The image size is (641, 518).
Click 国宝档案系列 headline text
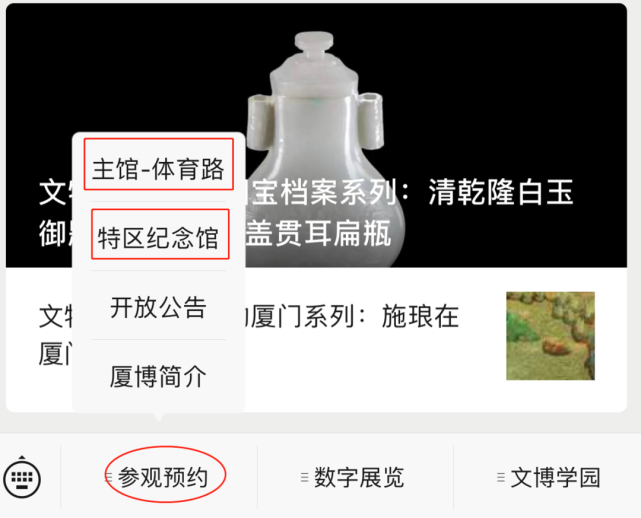point(322,192)
